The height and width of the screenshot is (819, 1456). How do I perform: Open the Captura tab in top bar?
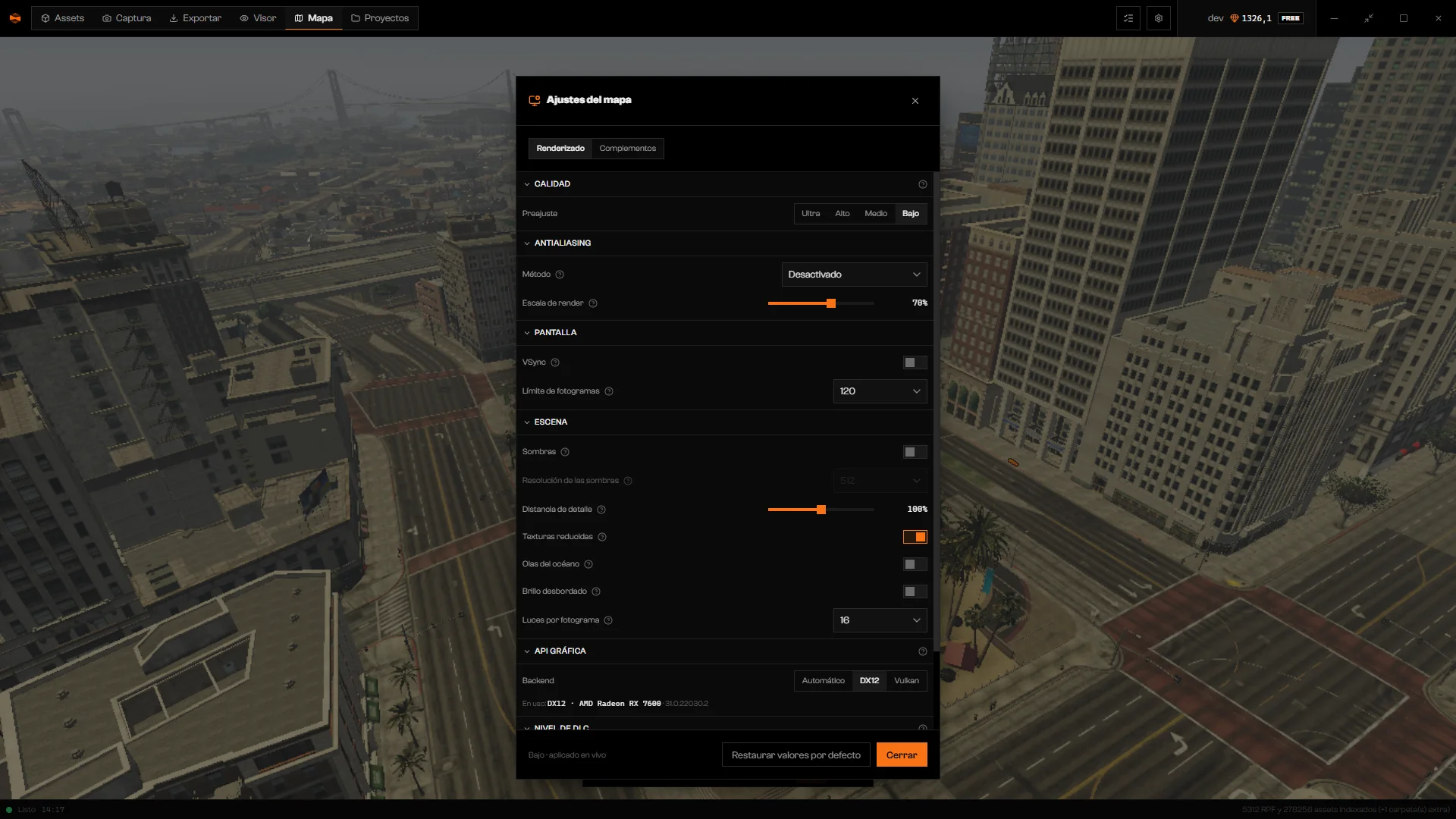click(127, 18)
